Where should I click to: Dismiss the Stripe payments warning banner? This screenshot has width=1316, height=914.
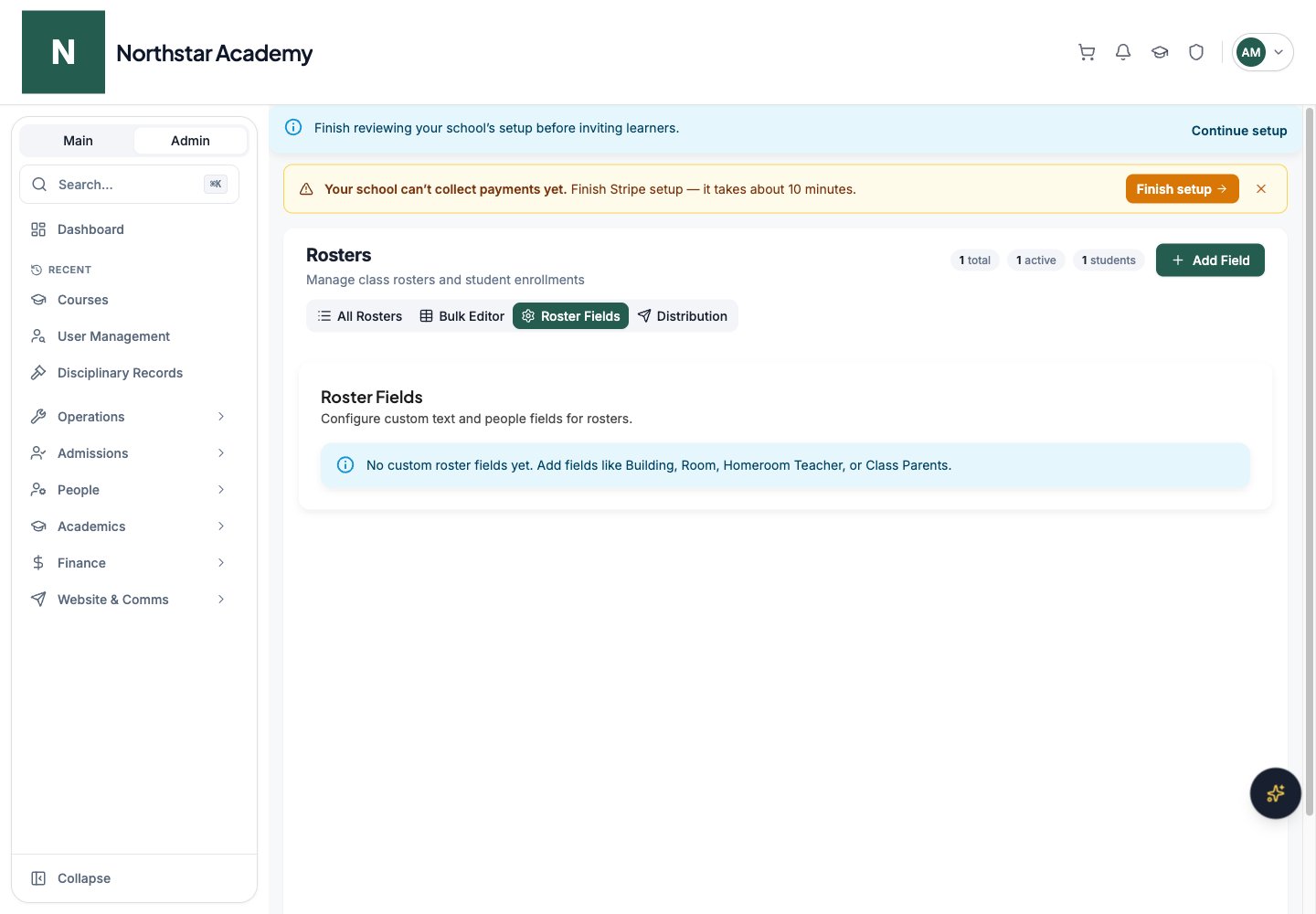[1261, 189]
